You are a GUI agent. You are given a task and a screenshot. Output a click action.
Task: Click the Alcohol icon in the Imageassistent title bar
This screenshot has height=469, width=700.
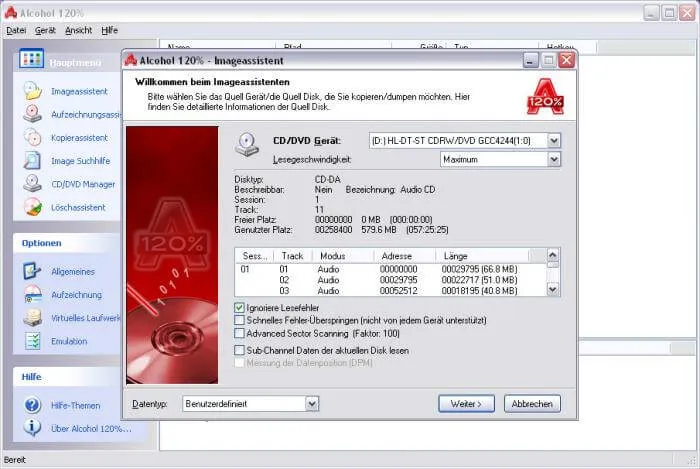point(130,60)
